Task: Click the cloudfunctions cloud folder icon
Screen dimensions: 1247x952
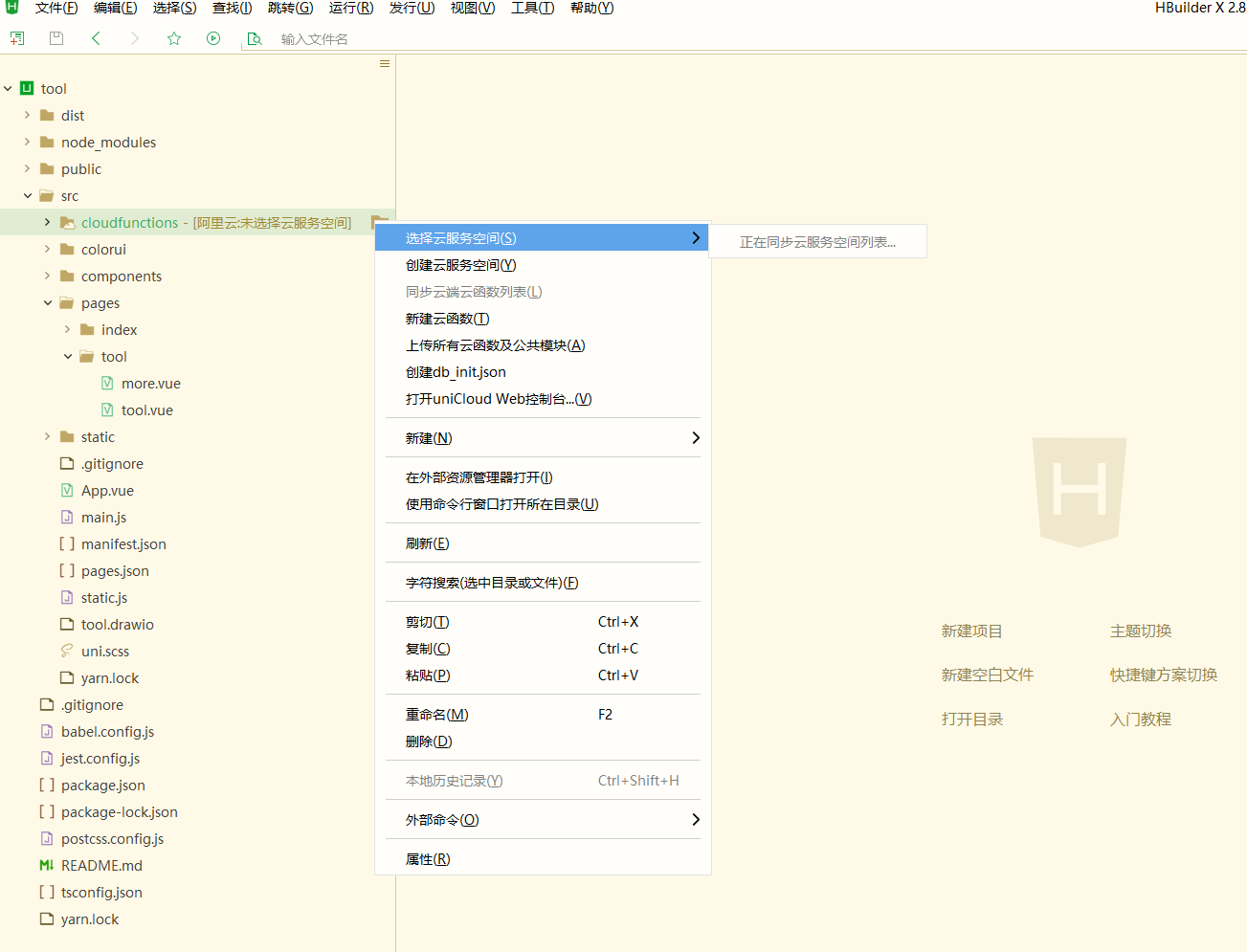Action: pyautogui.click(x=68, y=222)
